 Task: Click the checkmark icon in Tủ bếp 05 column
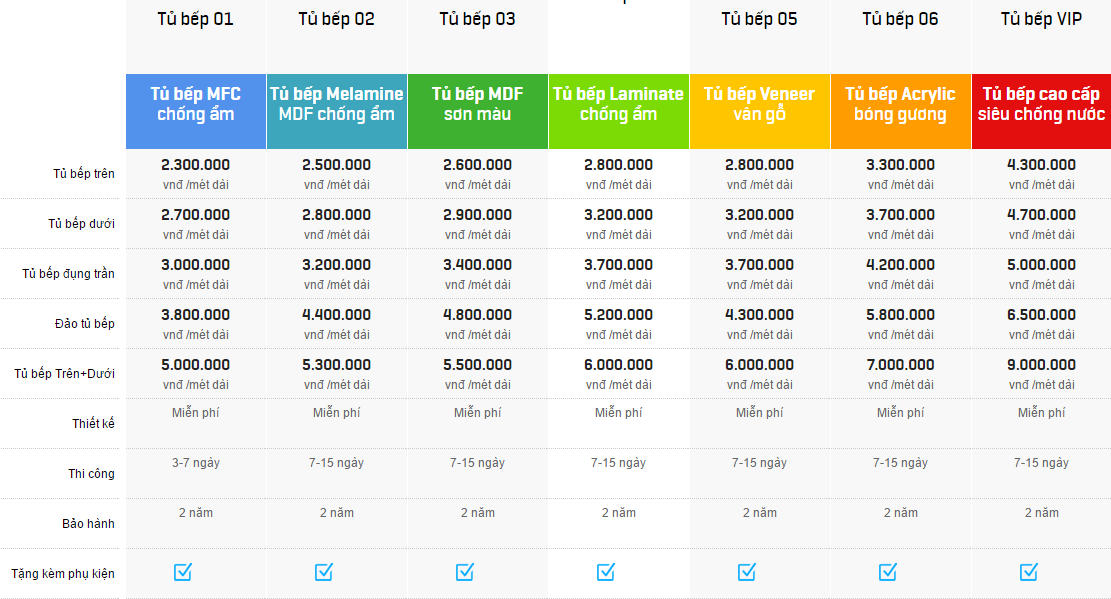(x=747, y=571)
